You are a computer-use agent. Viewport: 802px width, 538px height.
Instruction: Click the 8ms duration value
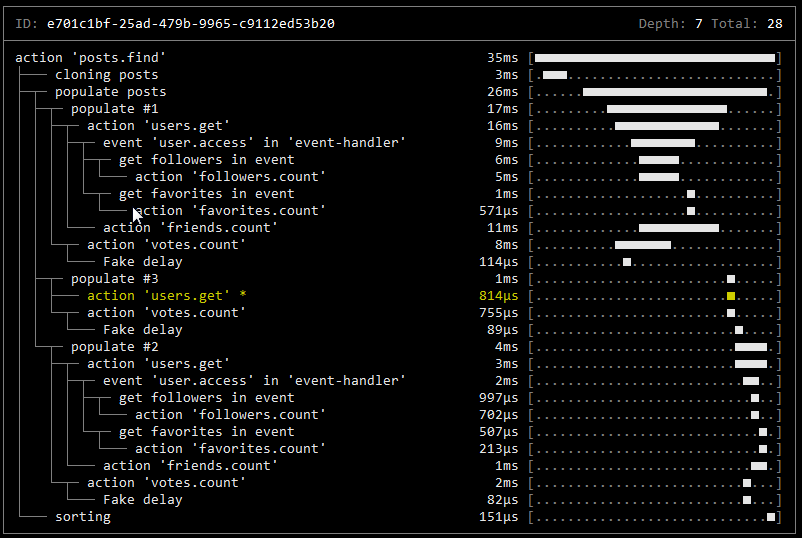(507, 244)
